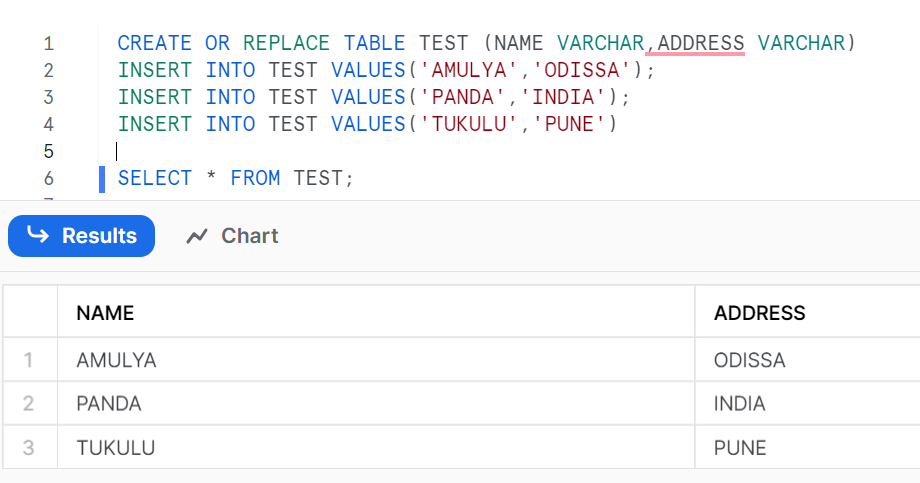Screen dimensions: 920x483
Task: Select result row number 2
Action: pos(28,404)
